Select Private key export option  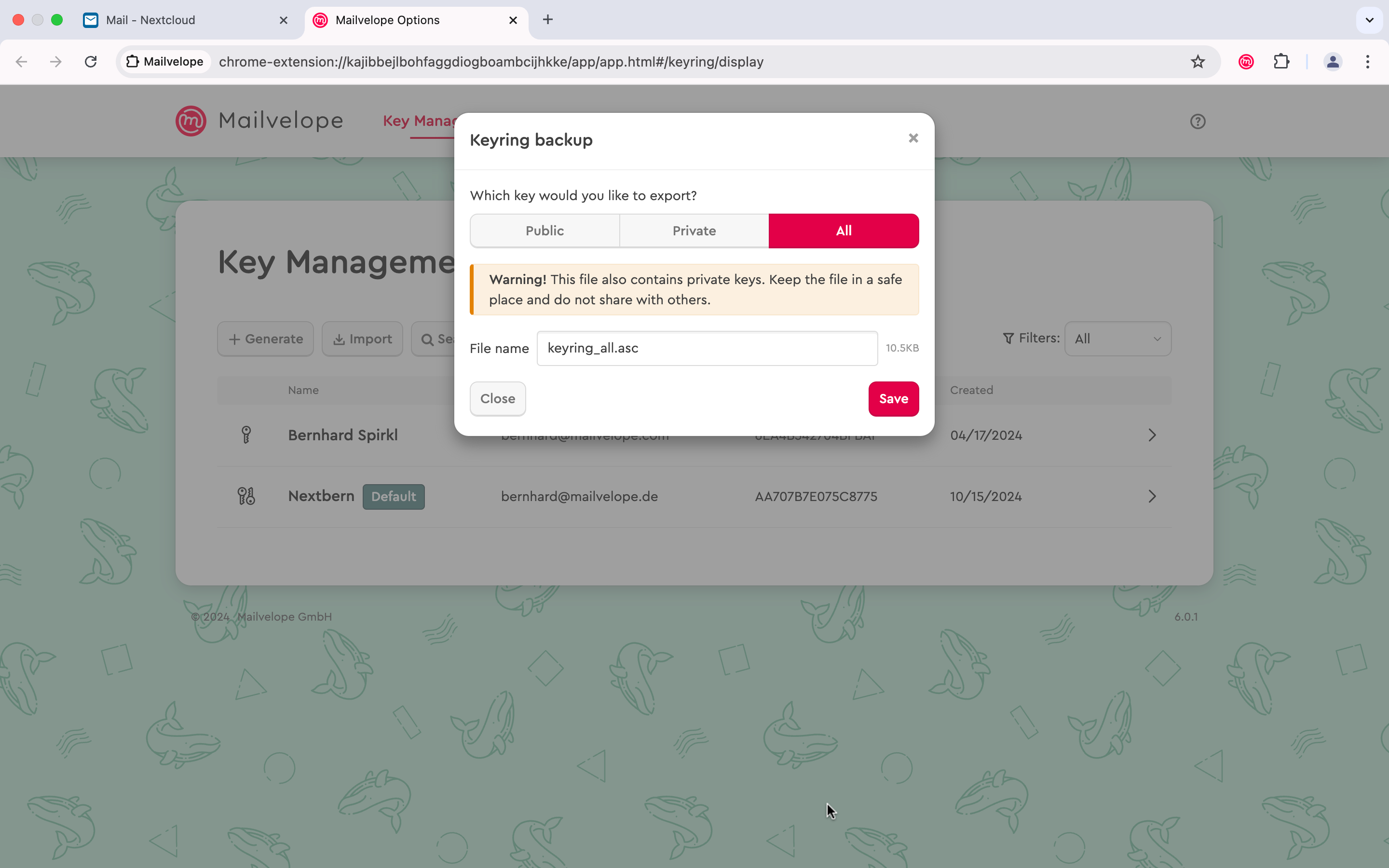[694, 231]
